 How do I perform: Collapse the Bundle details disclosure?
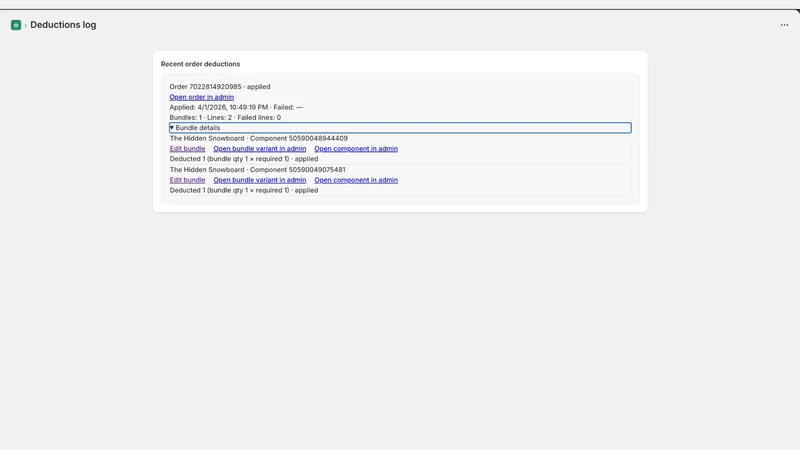[400, 128]
